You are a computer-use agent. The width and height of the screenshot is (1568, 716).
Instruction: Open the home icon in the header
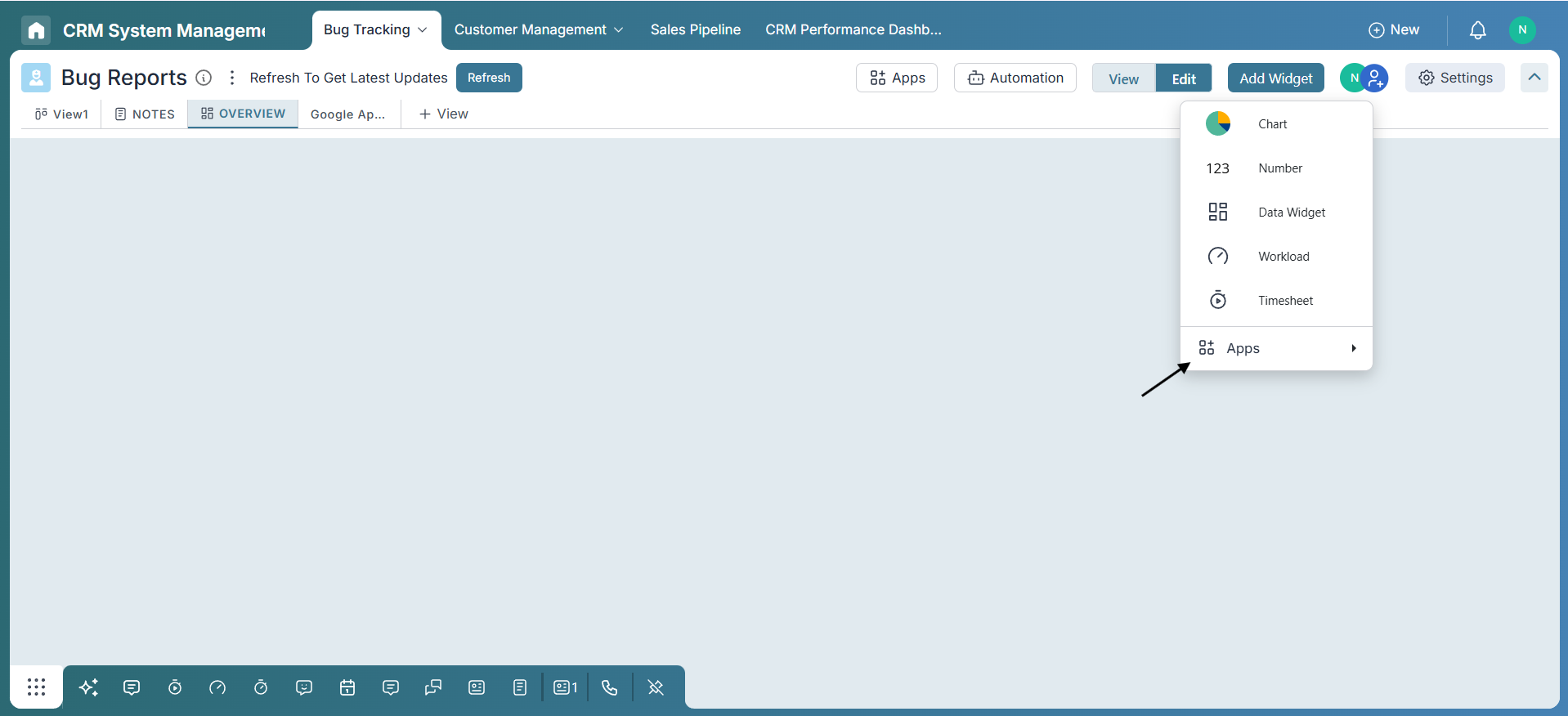click(x=36, y=30)
